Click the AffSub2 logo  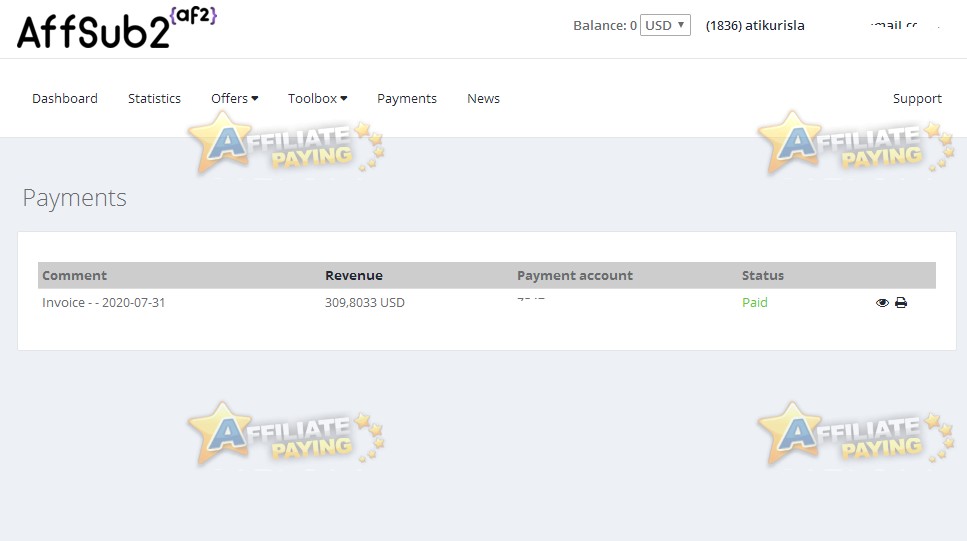pyautogui.click(x=117, y=28)
